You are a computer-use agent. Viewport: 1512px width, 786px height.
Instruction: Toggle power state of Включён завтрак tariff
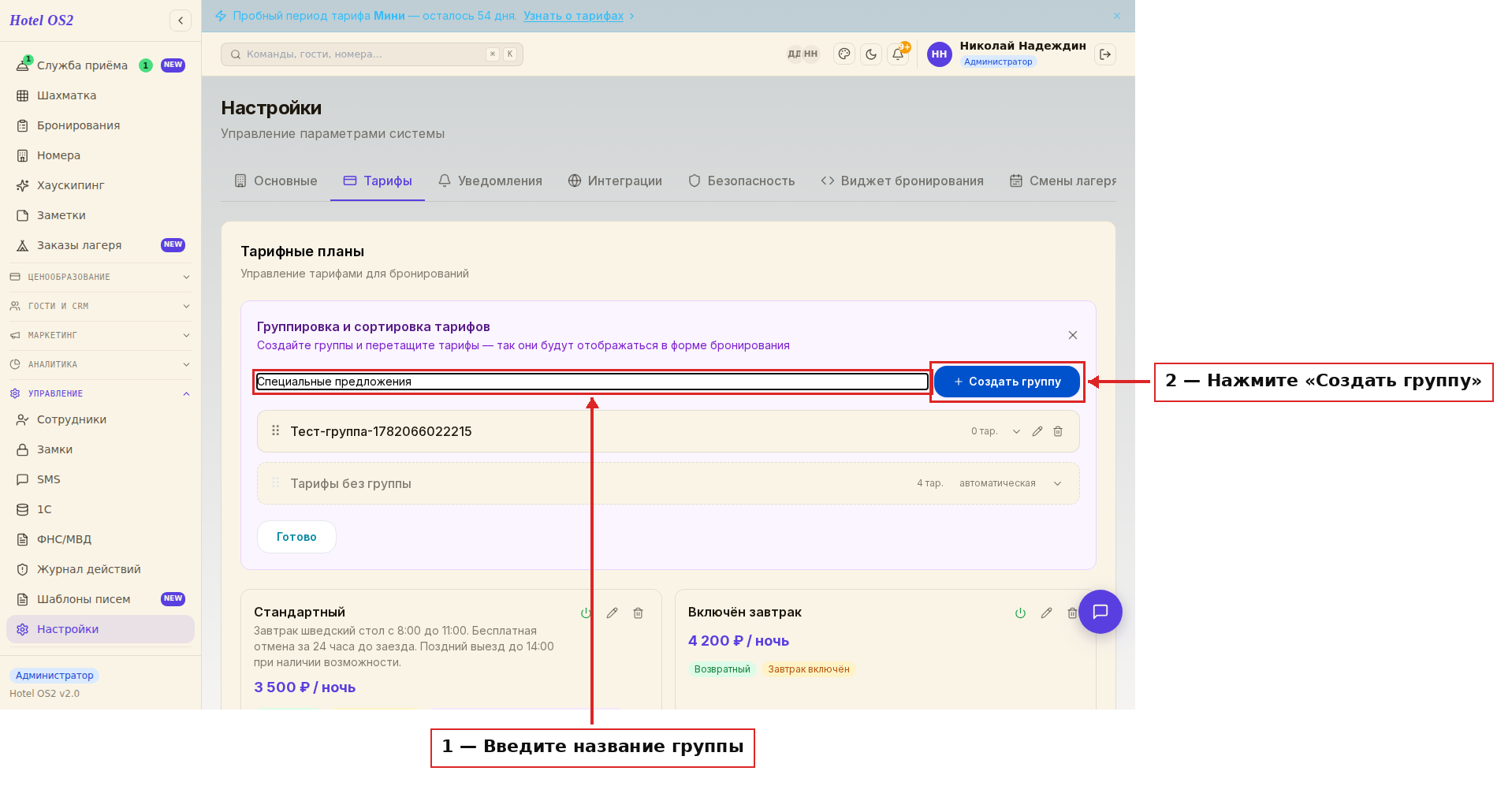(x=1020, y=613)
